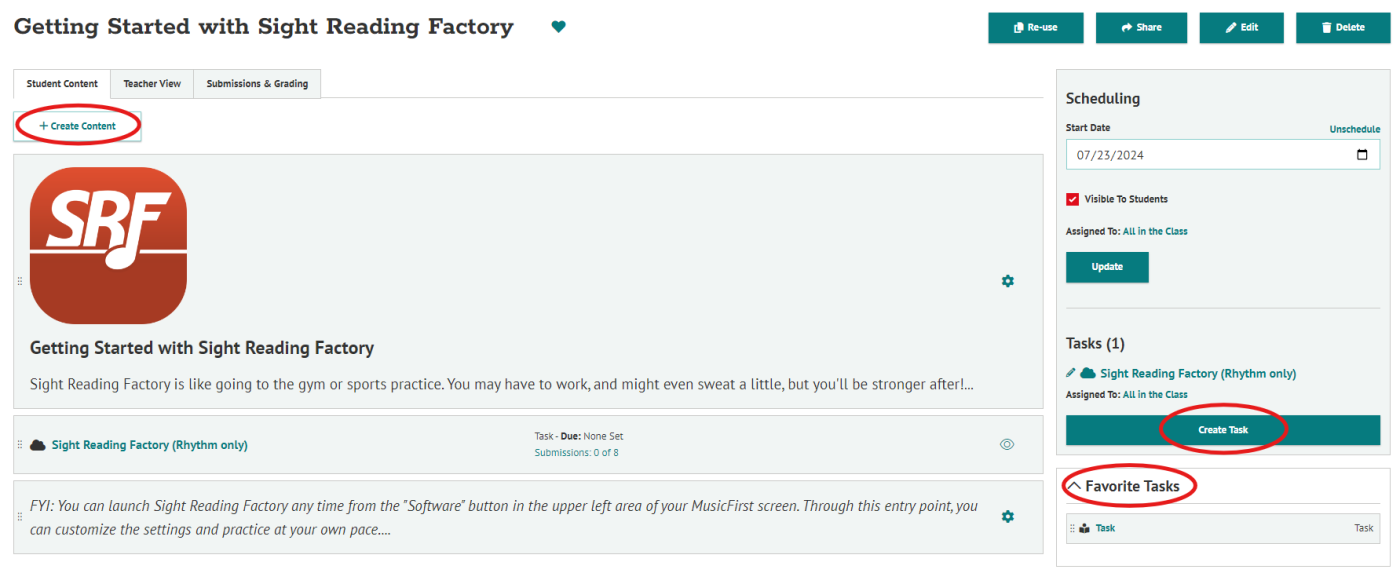Toggle the Visible To Students checkbox
The image size is (1400, 573).
[1073, 199]
